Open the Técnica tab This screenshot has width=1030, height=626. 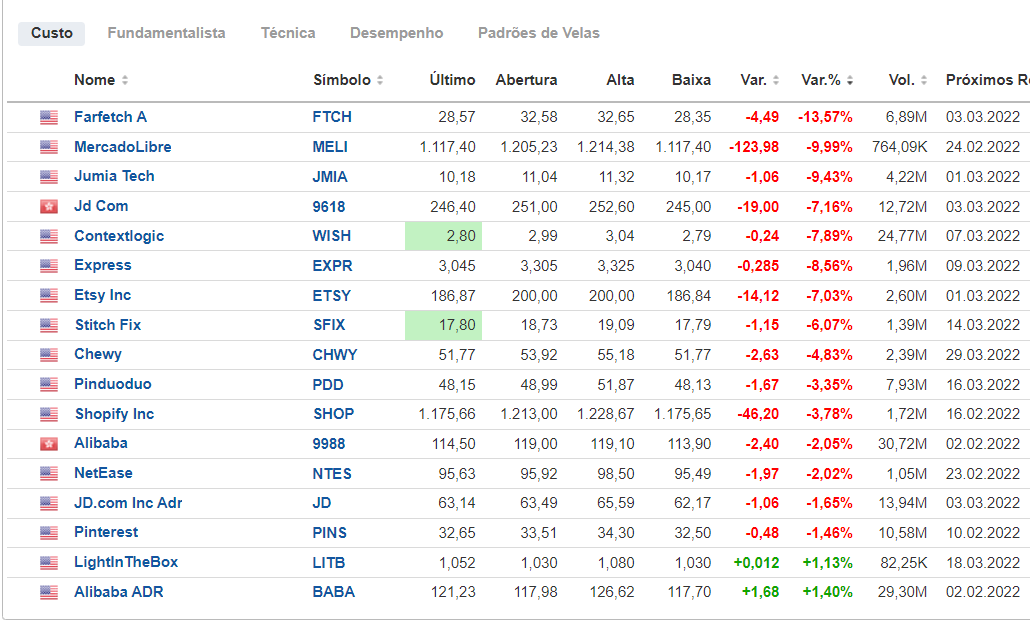(x=288, y=33)
